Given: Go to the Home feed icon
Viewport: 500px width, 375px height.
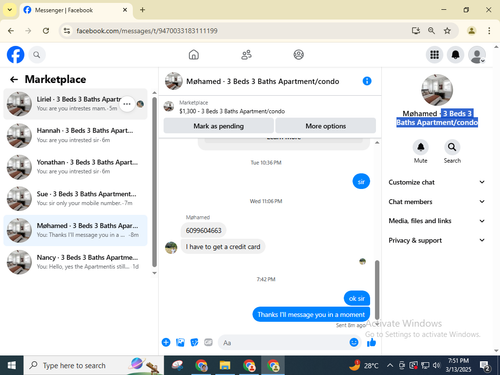Looking at the screenshot, I should (x=194, y=55).
